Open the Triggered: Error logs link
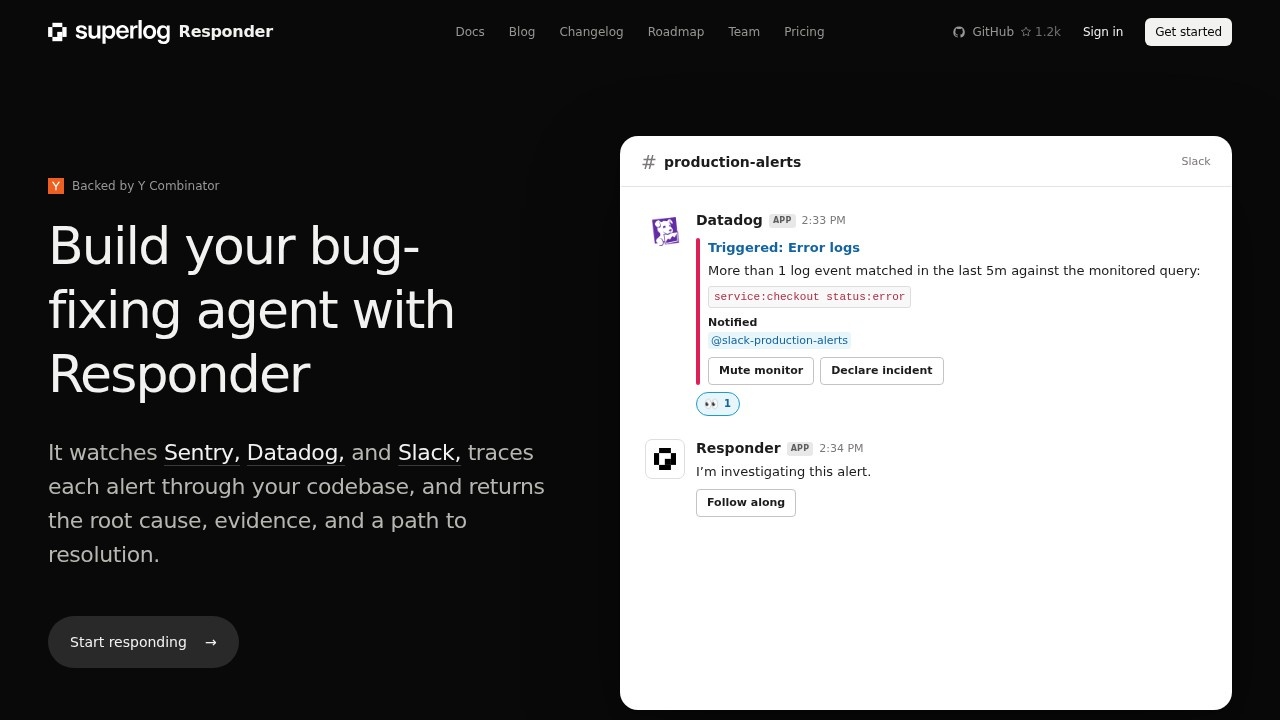 [784, 248]
